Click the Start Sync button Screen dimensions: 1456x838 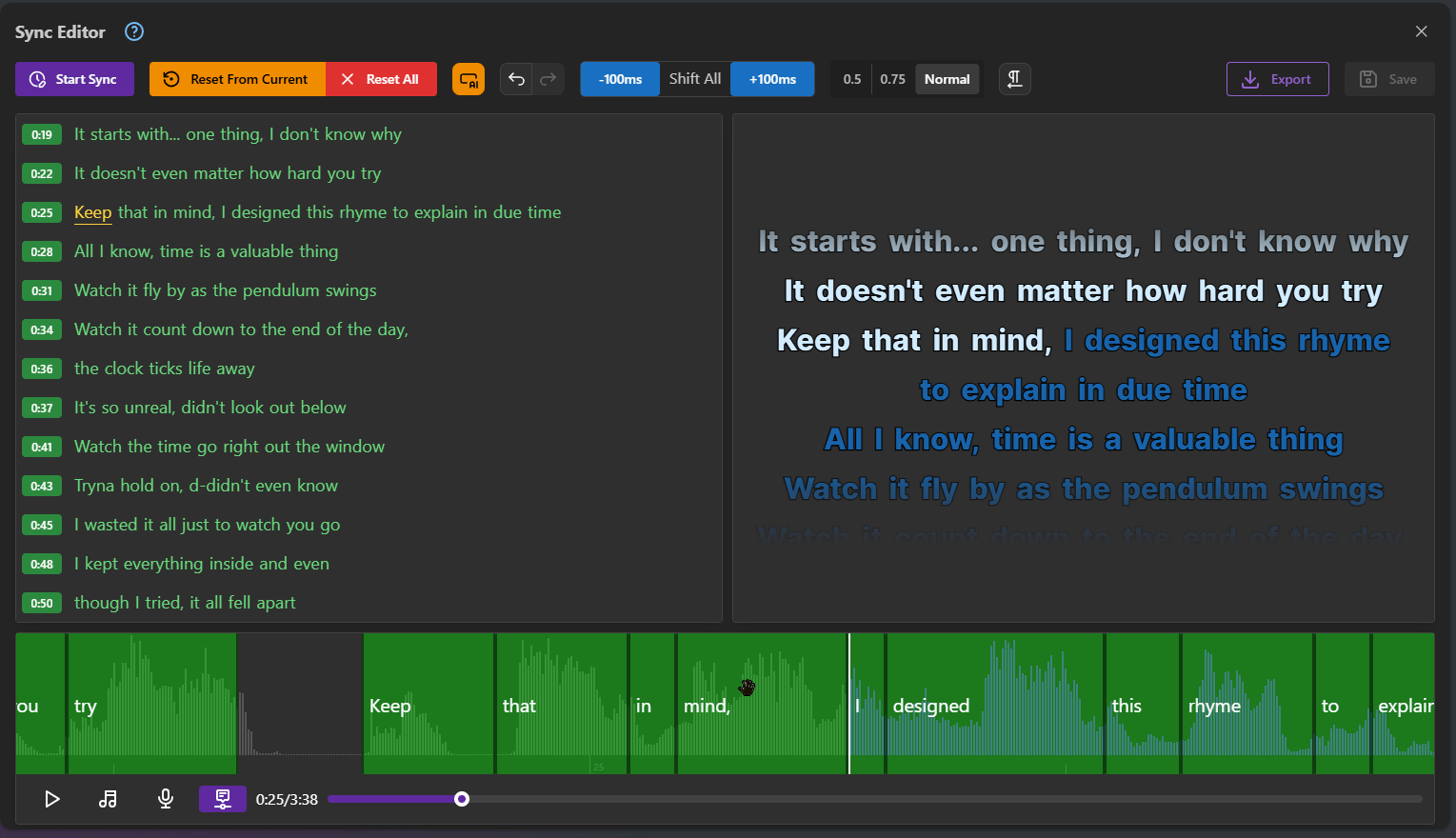[x=74, y=79]
